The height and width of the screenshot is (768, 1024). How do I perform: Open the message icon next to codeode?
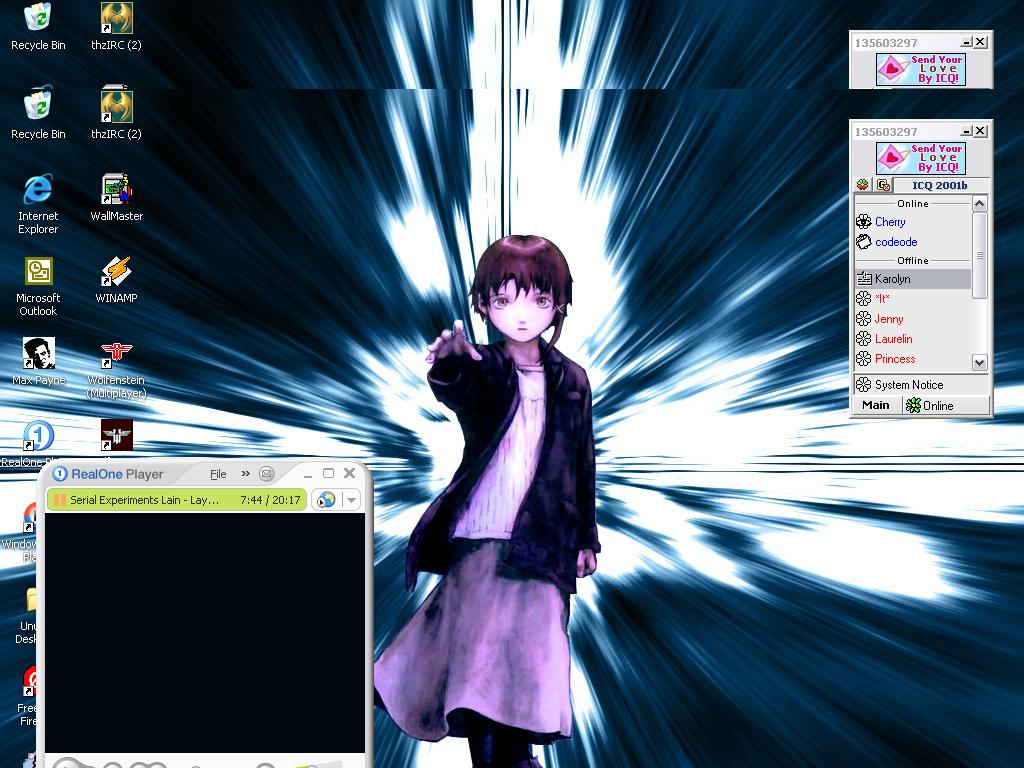(863, 242)
